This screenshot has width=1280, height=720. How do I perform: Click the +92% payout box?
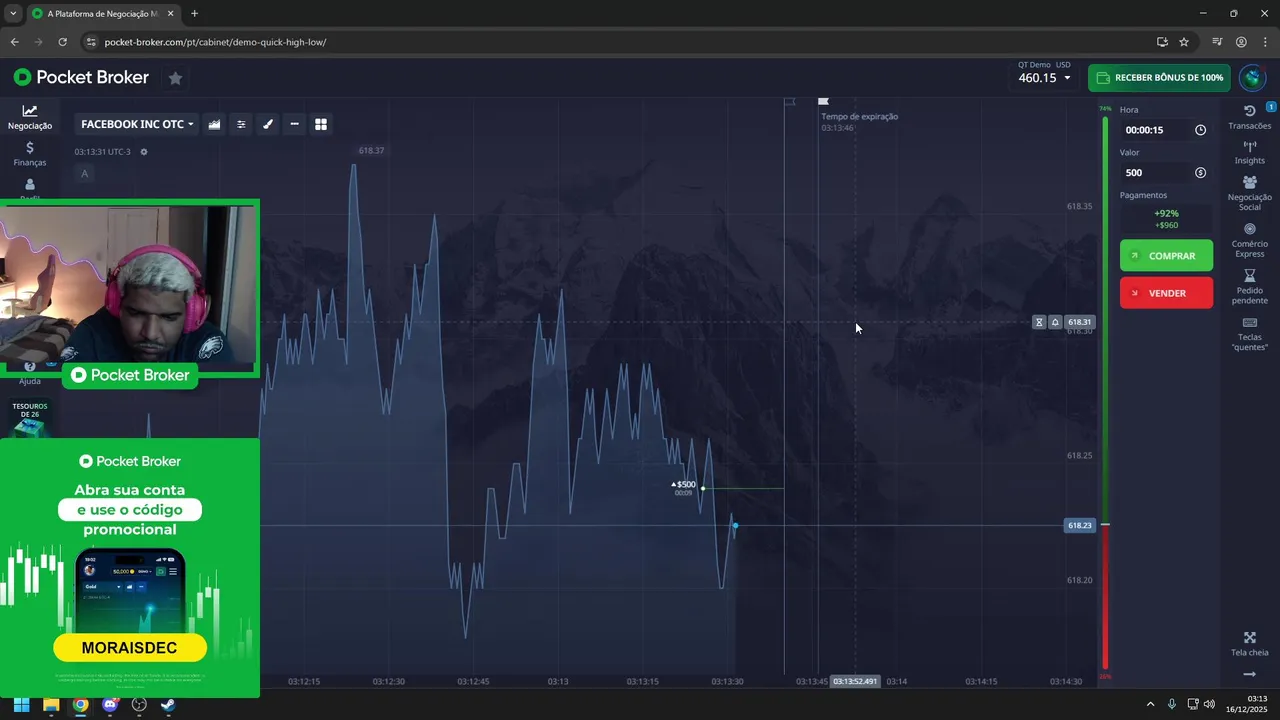[1166, 219]
